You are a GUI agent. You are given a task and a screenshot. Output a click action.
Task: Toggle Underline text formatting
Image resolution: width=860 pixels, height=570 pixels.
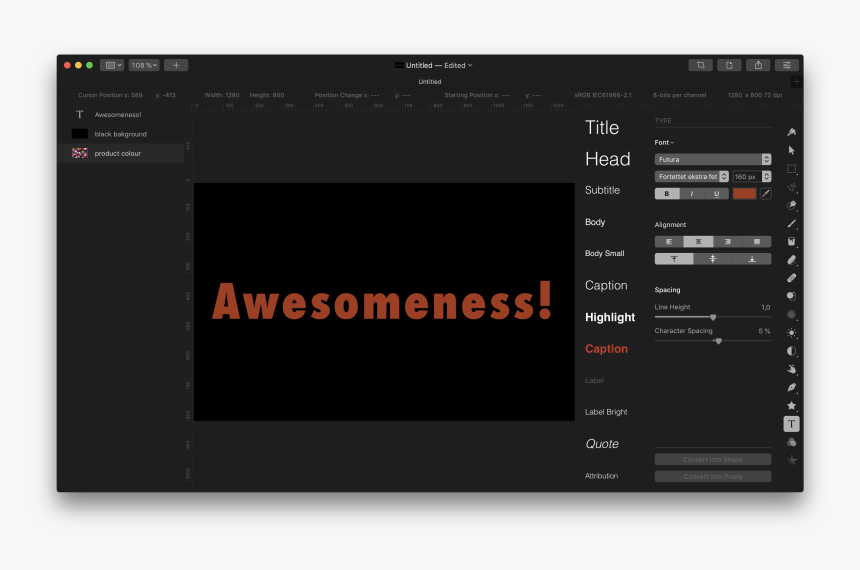click(716, 194)
